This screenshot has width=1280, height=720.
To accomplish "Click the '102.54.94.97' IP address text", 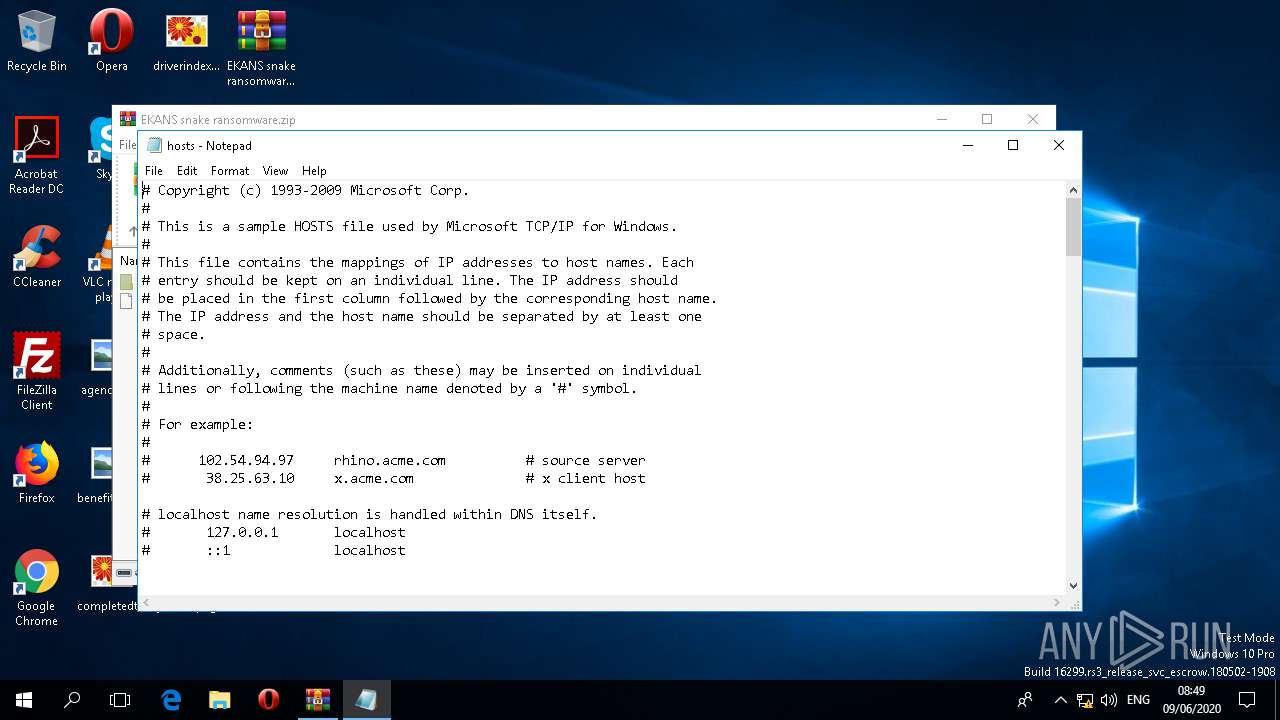I will click(x=246, y=460).
